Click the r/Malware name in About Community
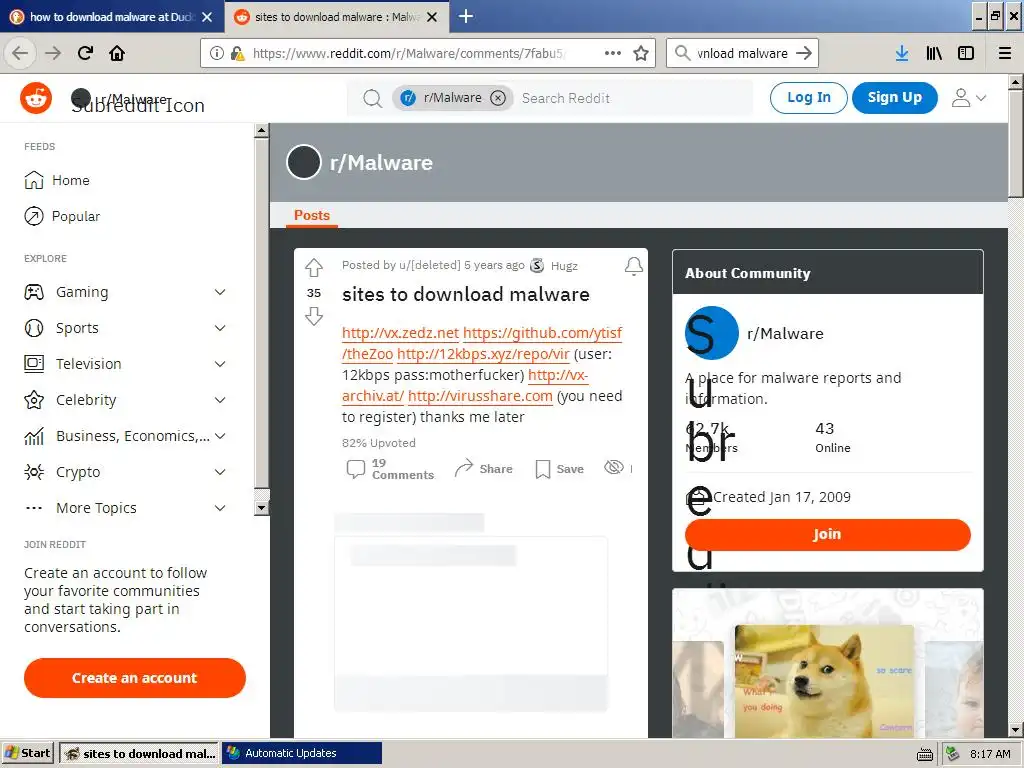 click(785, 334)
